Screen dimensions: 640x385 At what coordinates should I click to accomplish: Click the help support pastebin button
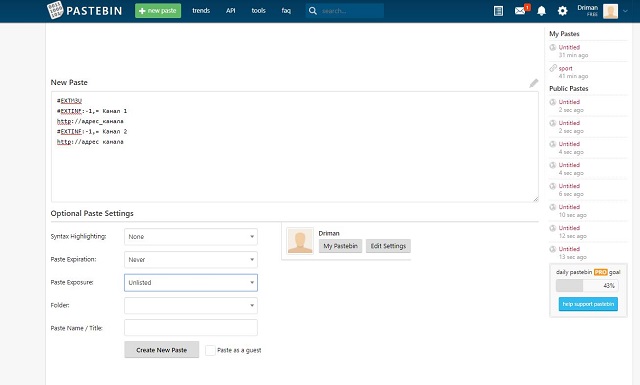click(588, 304)
